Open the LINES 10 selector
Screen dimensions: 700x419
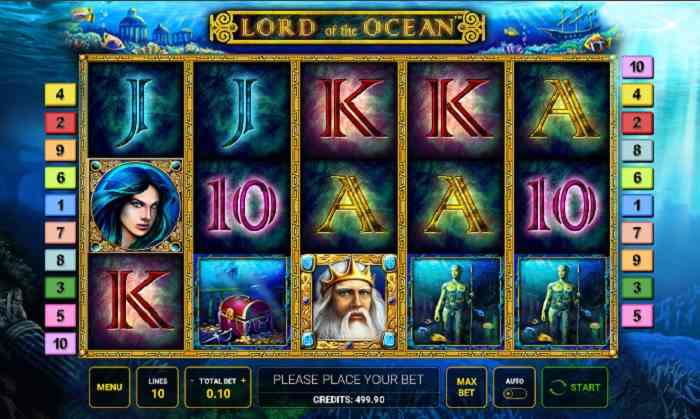tap(157, 387)
